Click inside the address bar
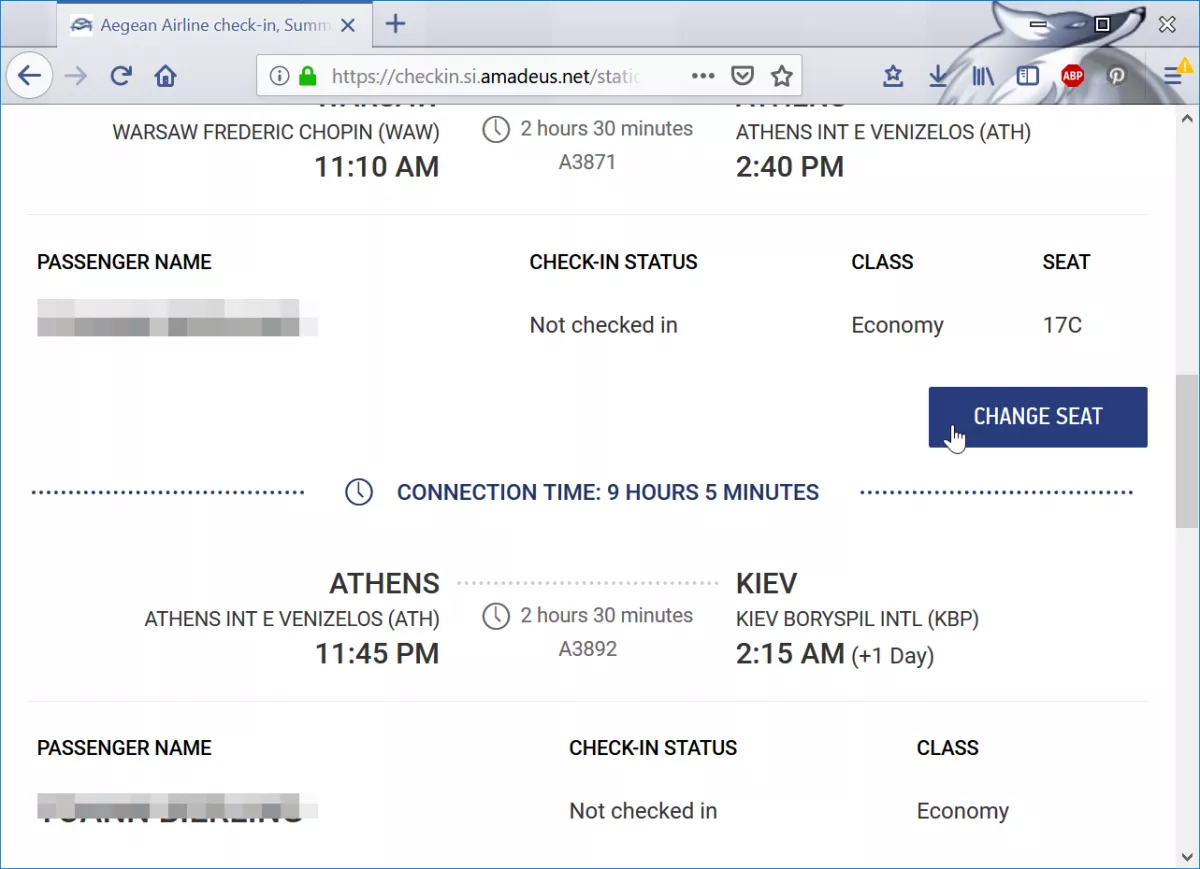Image resolution: width=1200 pixels, height=869 pixels. (500, 75)
